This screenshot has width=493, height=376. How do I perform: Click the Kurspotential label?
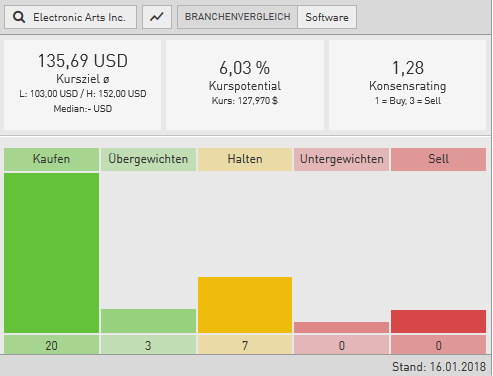click(x=245, y=86)
